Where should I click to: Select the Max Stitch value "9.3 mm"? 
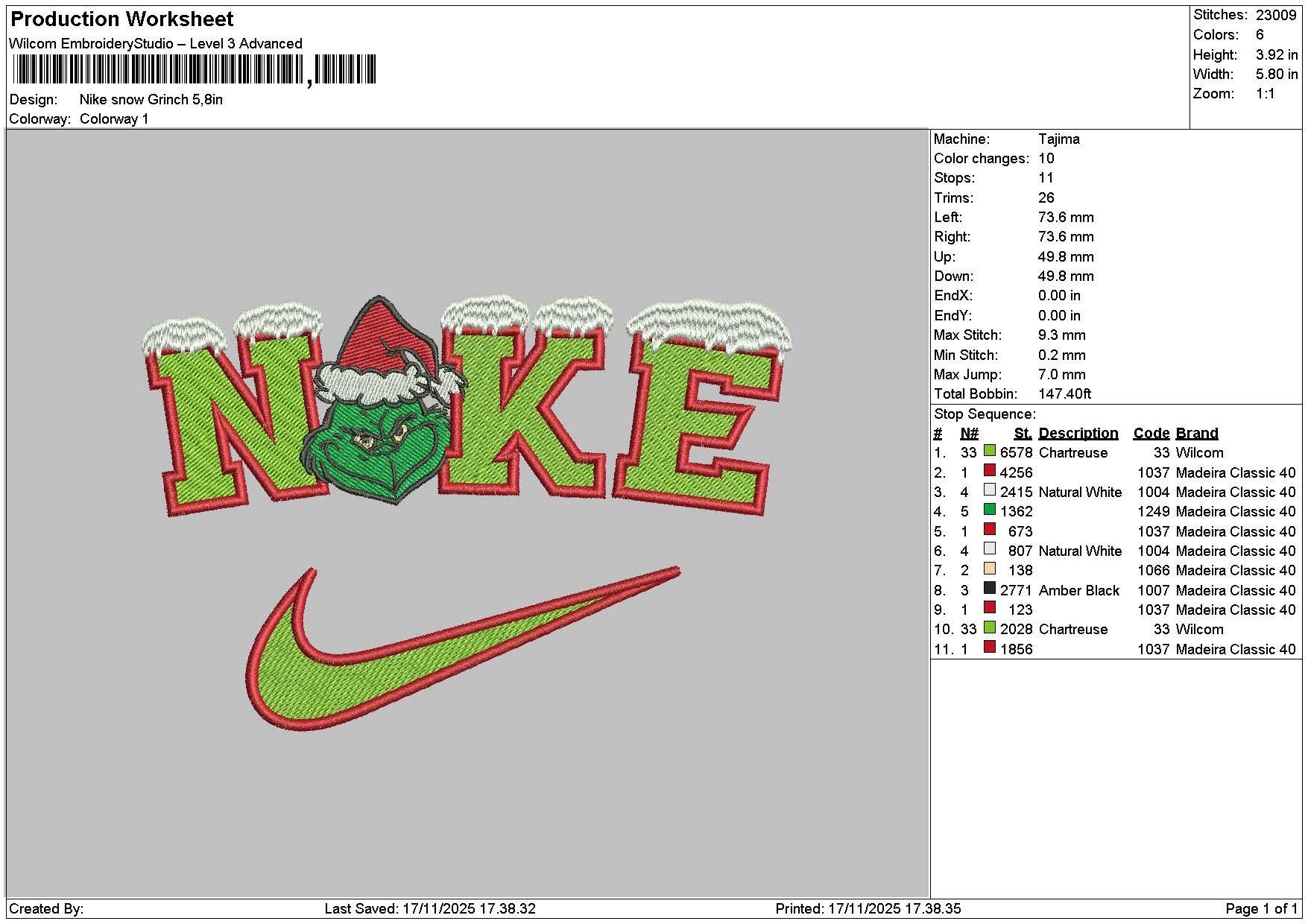tap(1062, 335)
